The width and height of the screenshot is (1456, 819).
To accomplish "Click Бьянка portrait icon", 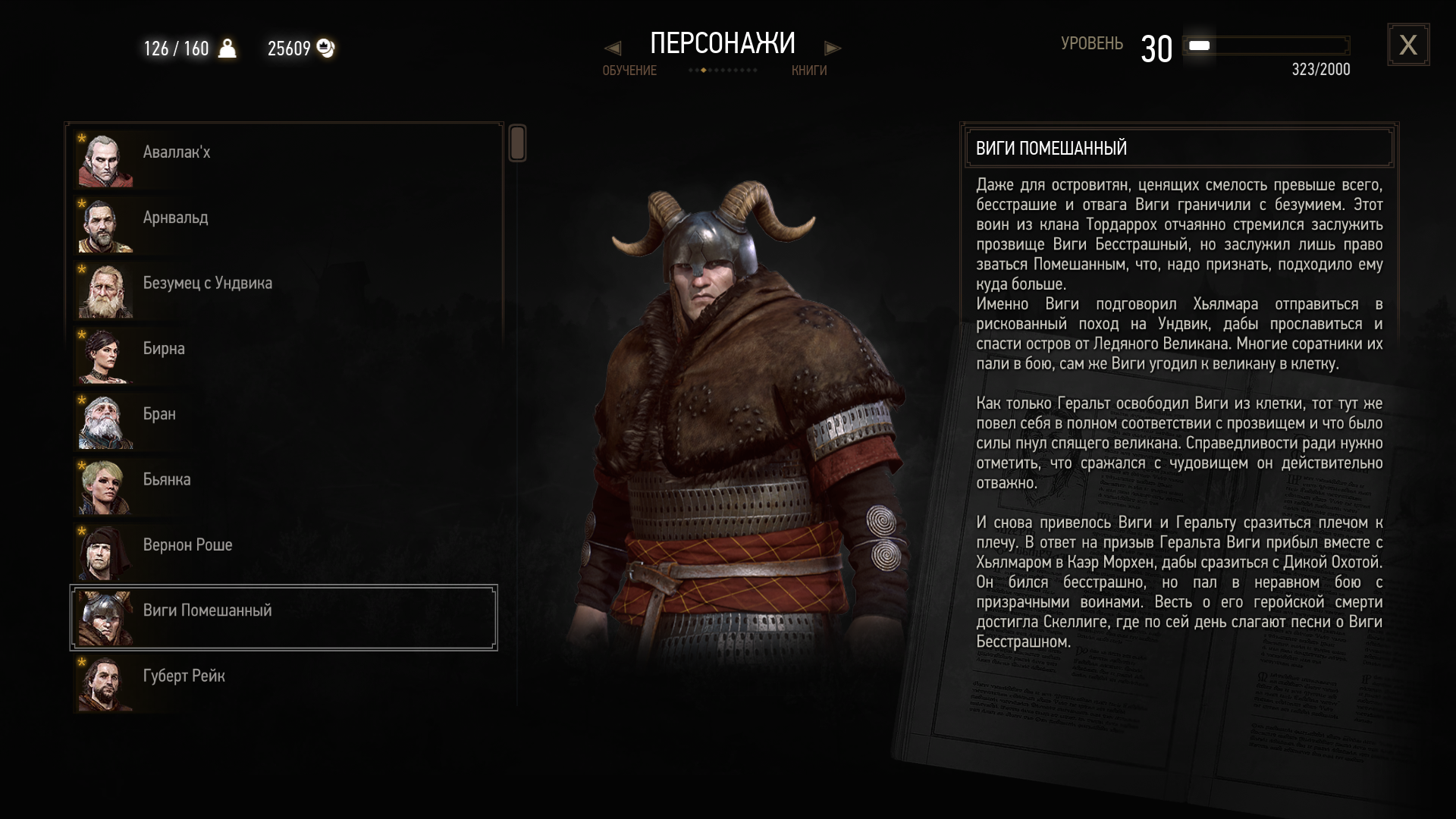I will [x=105, y=487].
